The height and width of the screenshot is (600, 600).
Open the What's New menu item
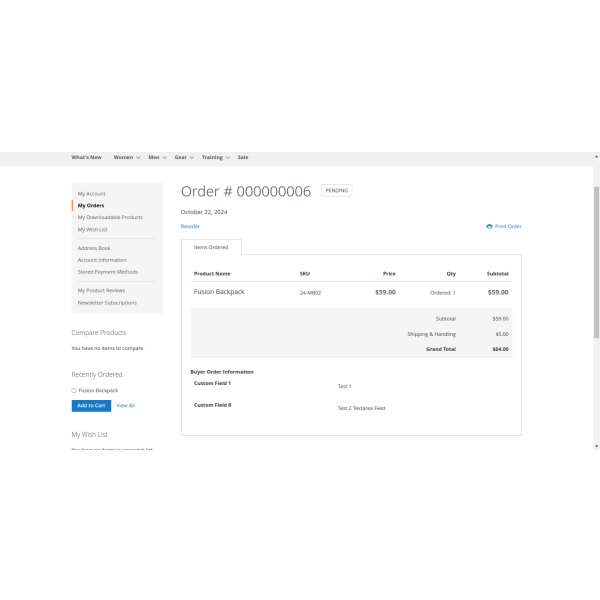tap(86, 157)
